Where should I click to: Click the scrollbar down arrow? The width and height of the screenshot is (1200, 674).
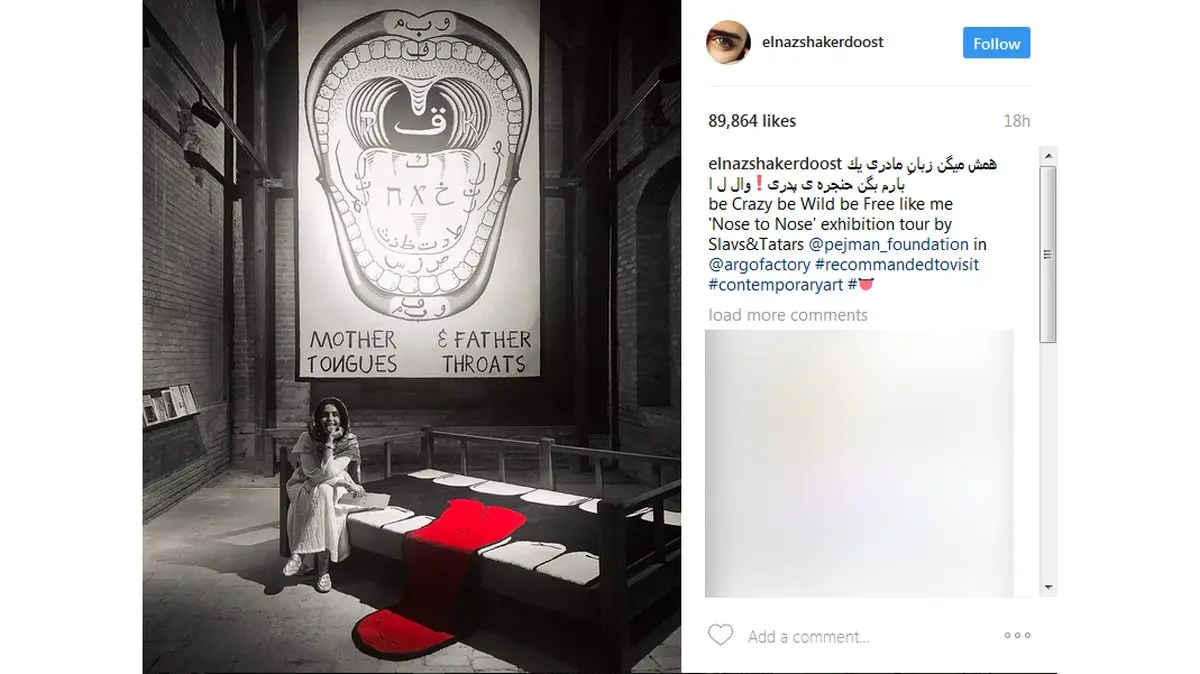[1048, 587]
